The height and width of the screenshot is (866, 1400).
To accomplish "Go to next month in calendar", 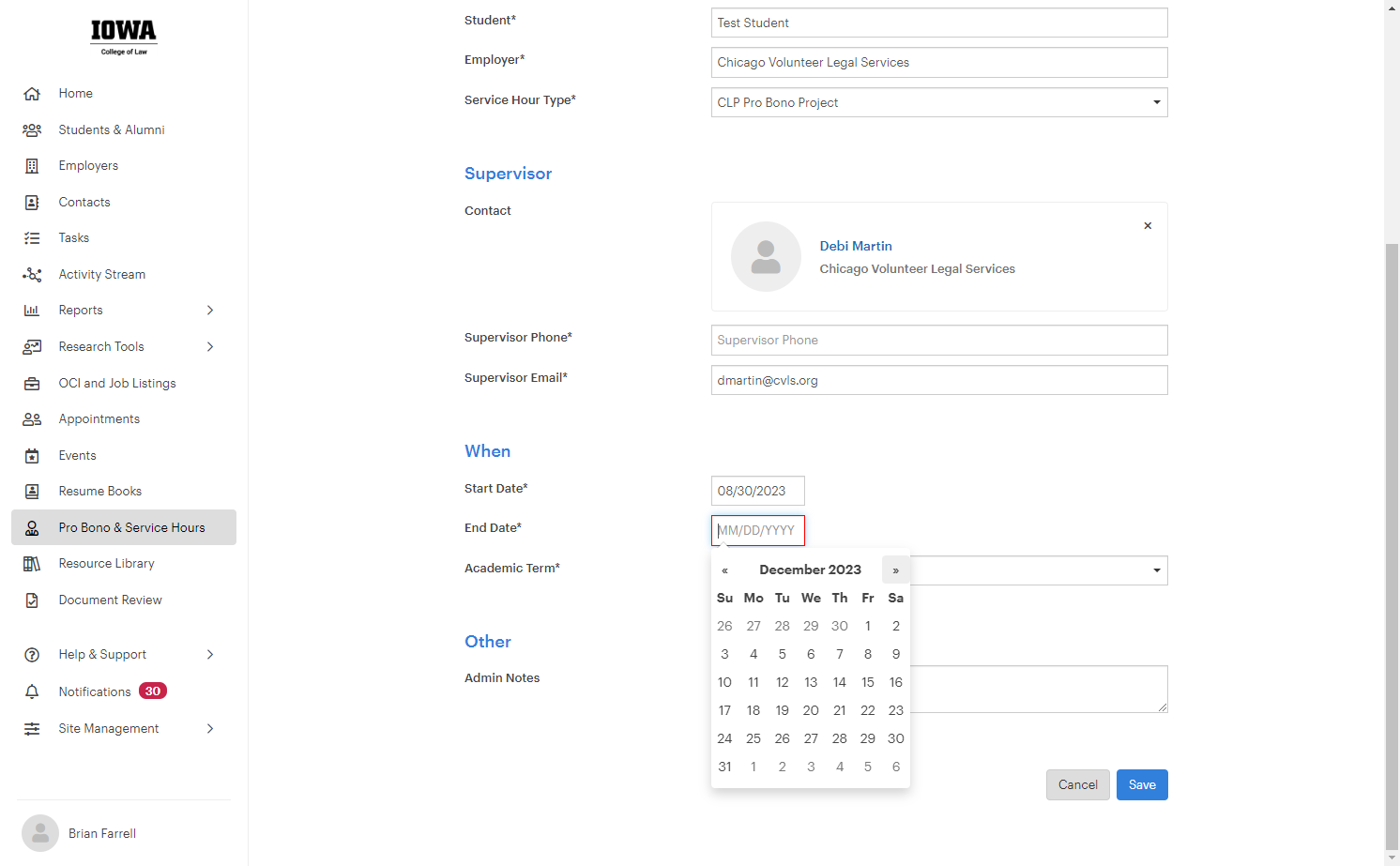I will (x=896, y=570).
